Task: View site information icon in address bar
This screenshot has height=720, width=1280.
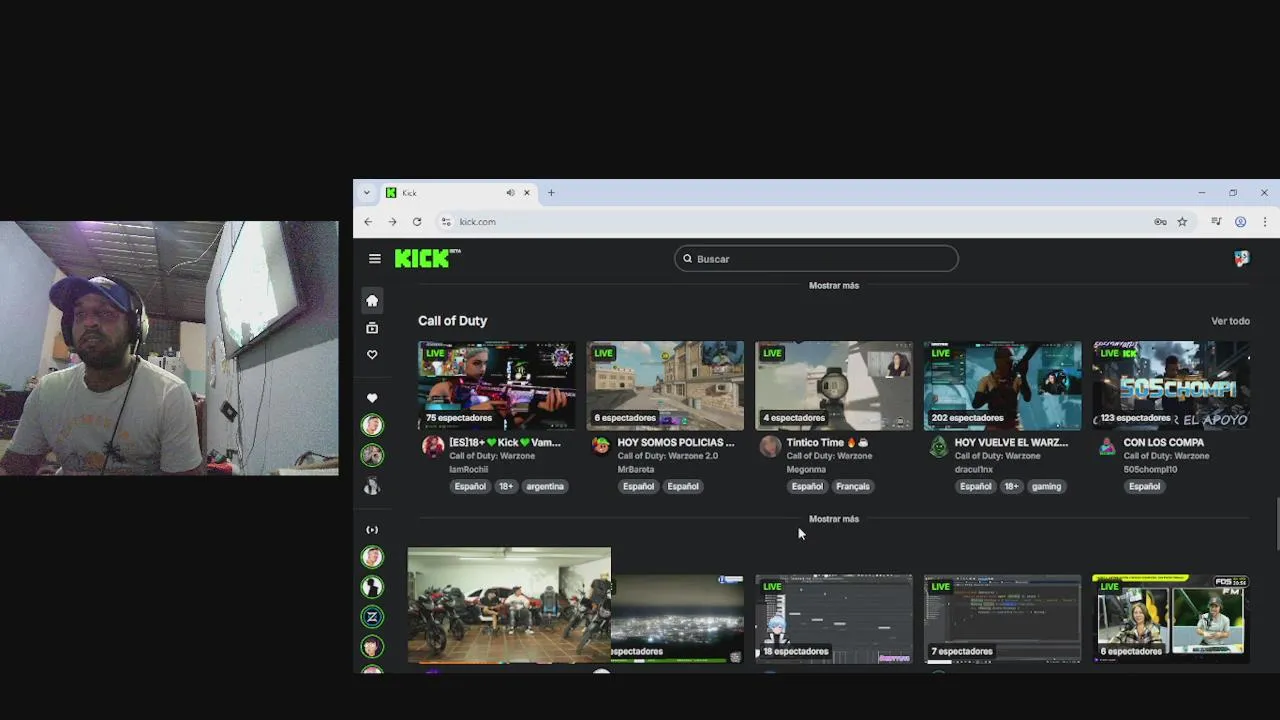Action: [446, 222]
